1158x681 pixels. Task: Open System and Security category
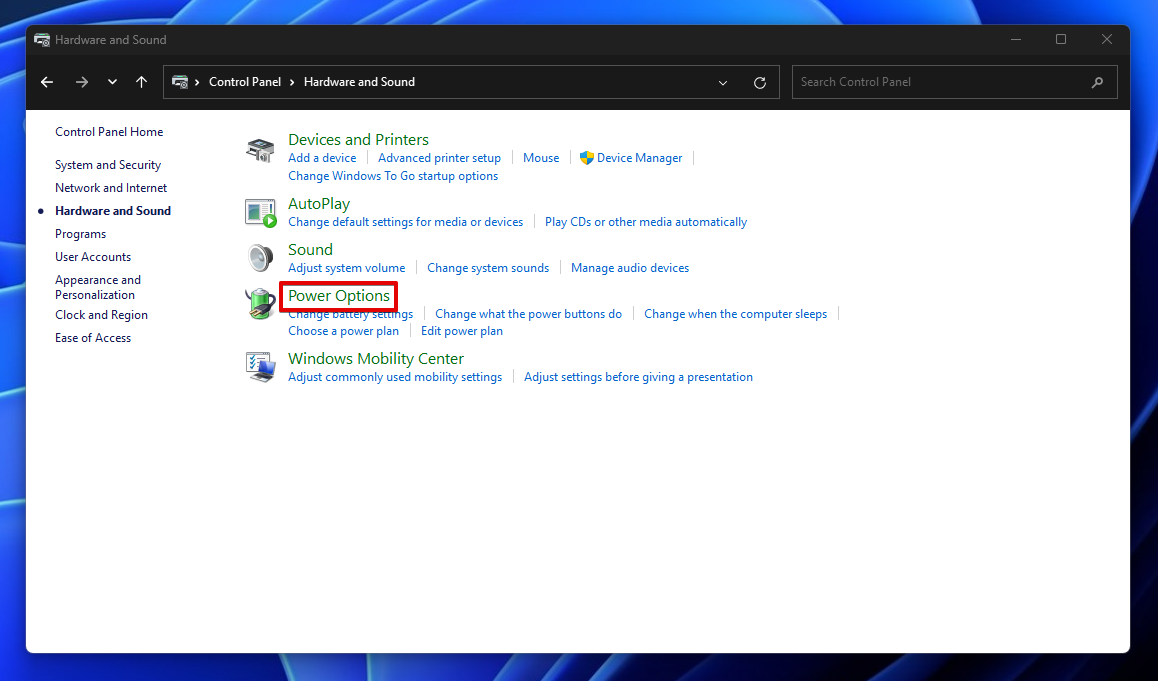108,165
